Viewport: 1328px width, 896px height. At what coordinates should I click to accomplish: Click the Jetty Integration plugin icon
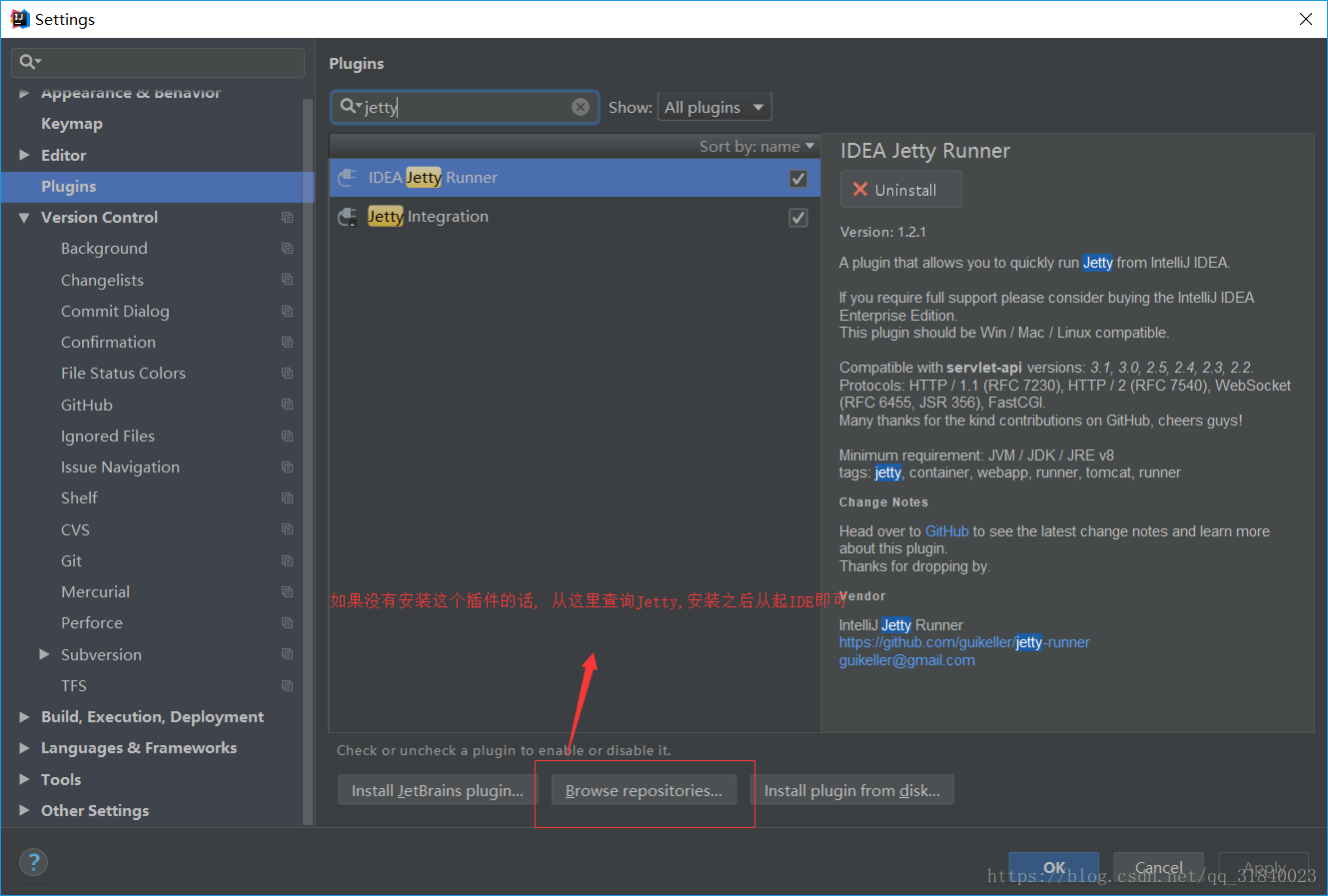coord(347,217)
